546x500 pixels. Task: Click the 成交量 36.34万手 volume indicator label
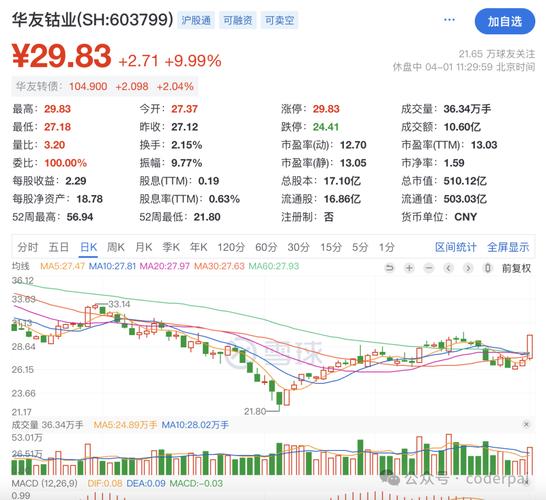pyautogui.click(x=48, y=425)
